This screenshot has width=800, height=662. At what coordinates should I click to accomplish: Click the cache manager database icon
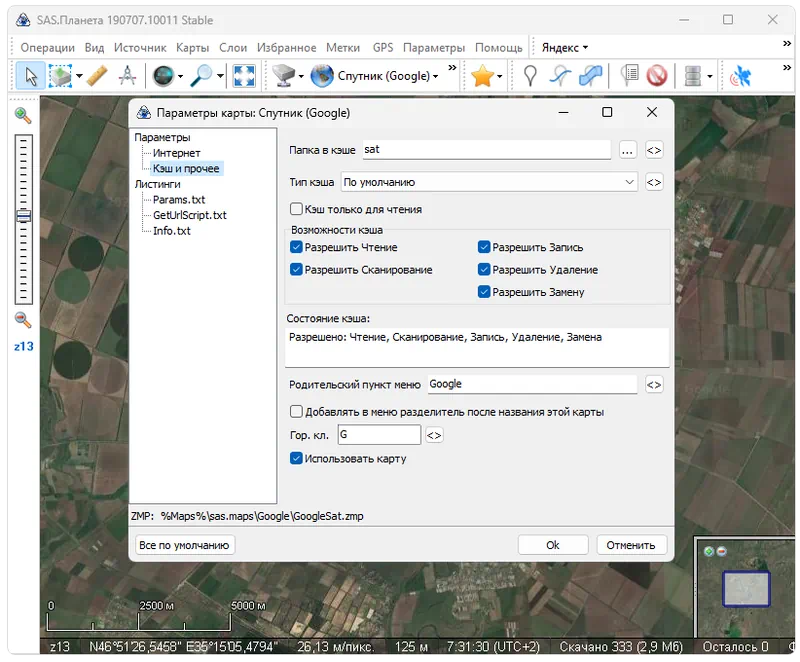[x=692, y=76]
